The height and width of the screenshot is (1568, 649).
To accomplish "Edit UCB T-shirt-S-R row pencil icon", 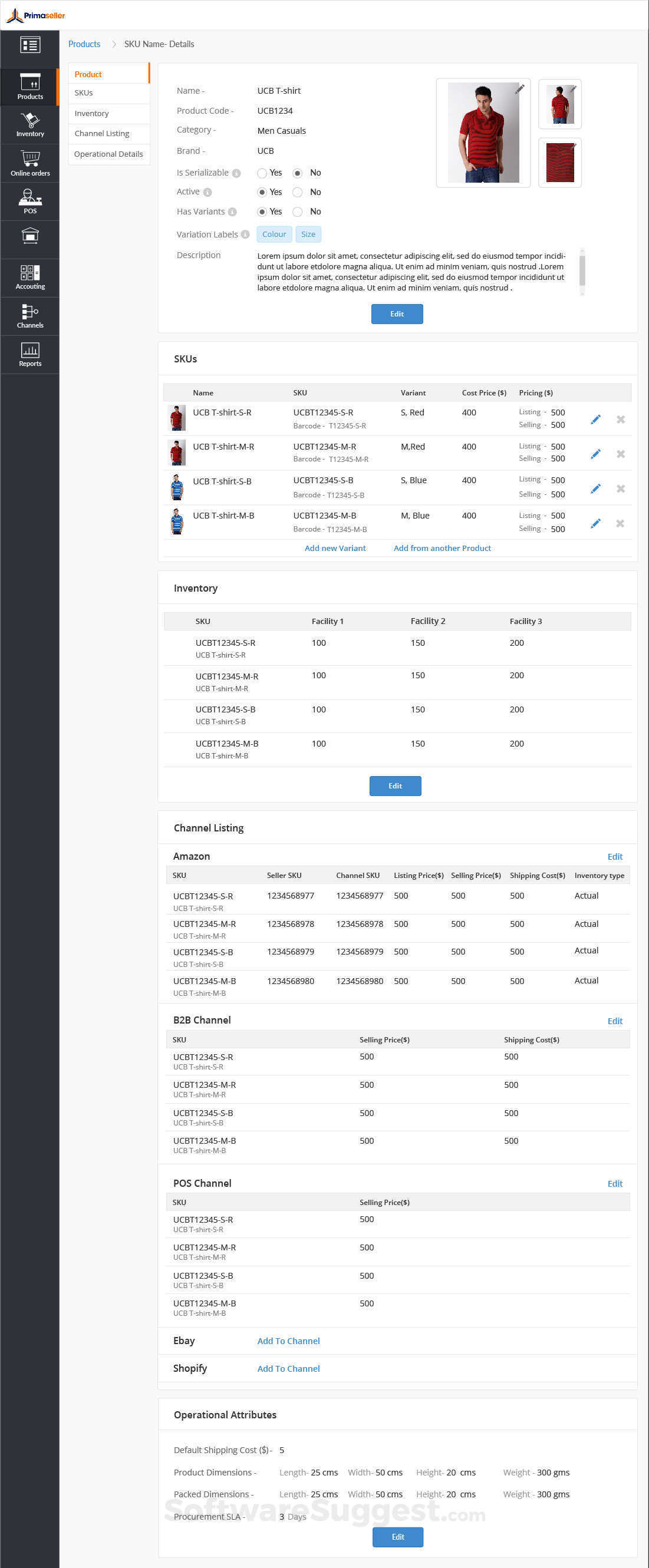I will coord(595,420).
